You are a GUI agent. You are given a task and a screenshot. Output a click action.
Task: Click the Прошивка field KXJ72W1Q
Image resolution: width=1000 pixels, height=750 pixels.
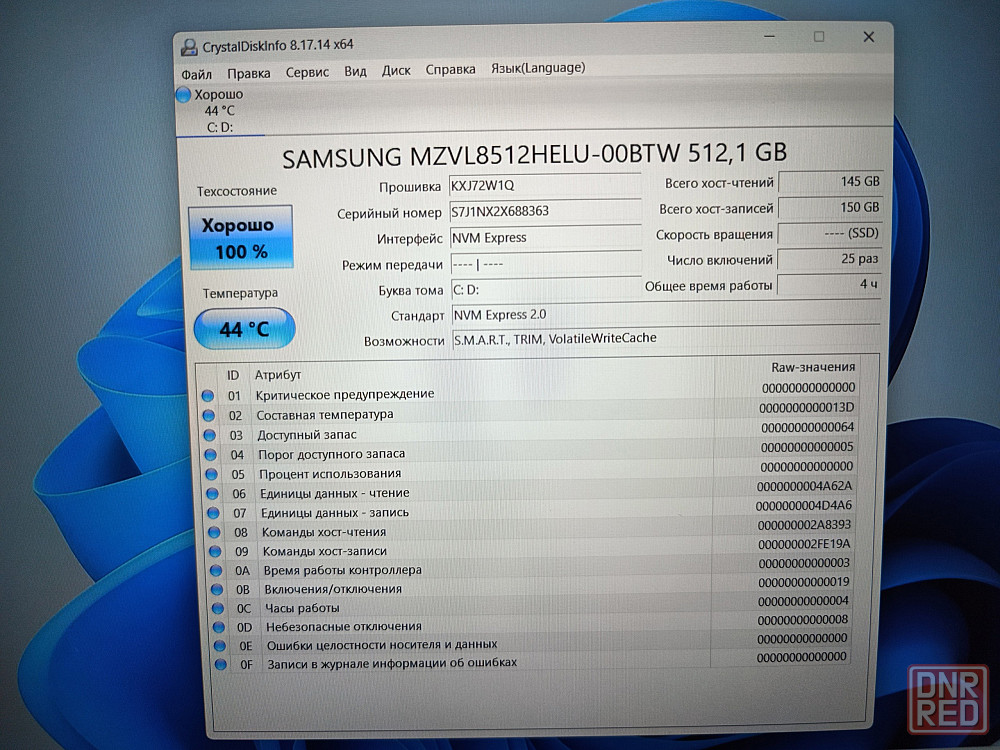point(545,185)
